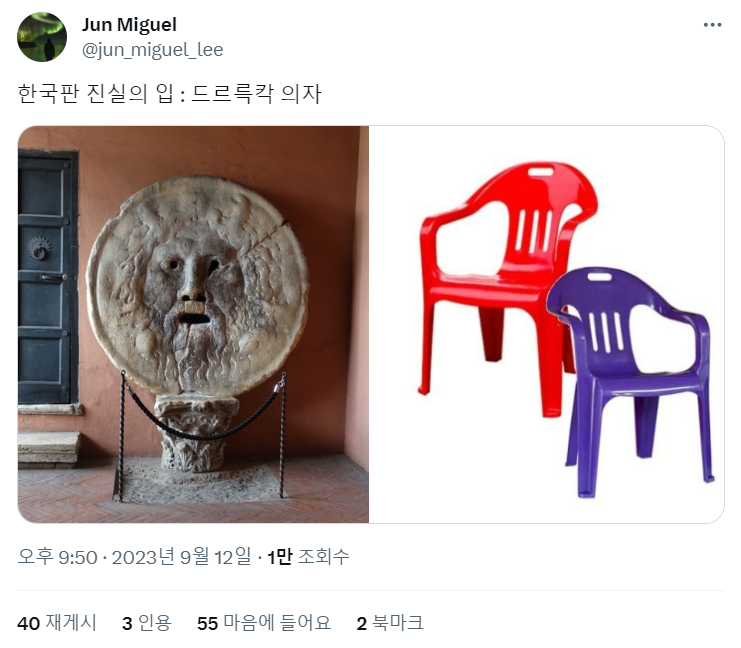Open the 2 북마크 bookmarks count

[390, 623]
